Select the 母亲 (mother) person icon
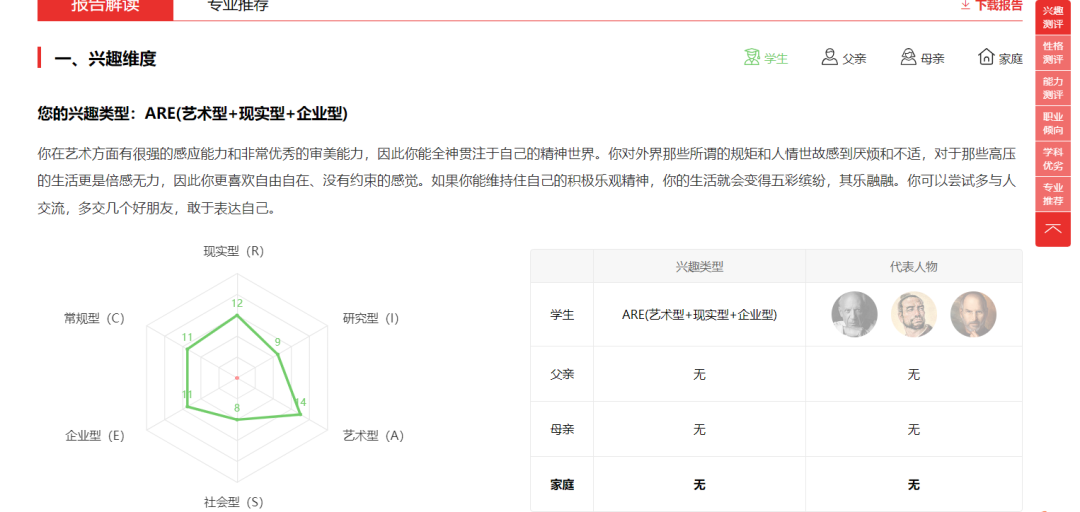 pos(908,57)
